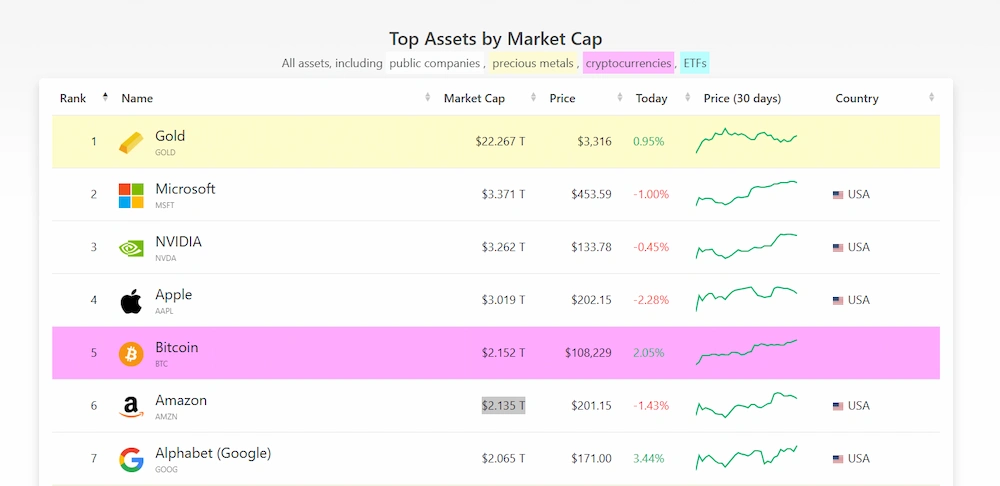Screen dimensions: 1000x486
Task: Click Alphabet's 30-day price sparkline
Action: click(x=746, y=458)
